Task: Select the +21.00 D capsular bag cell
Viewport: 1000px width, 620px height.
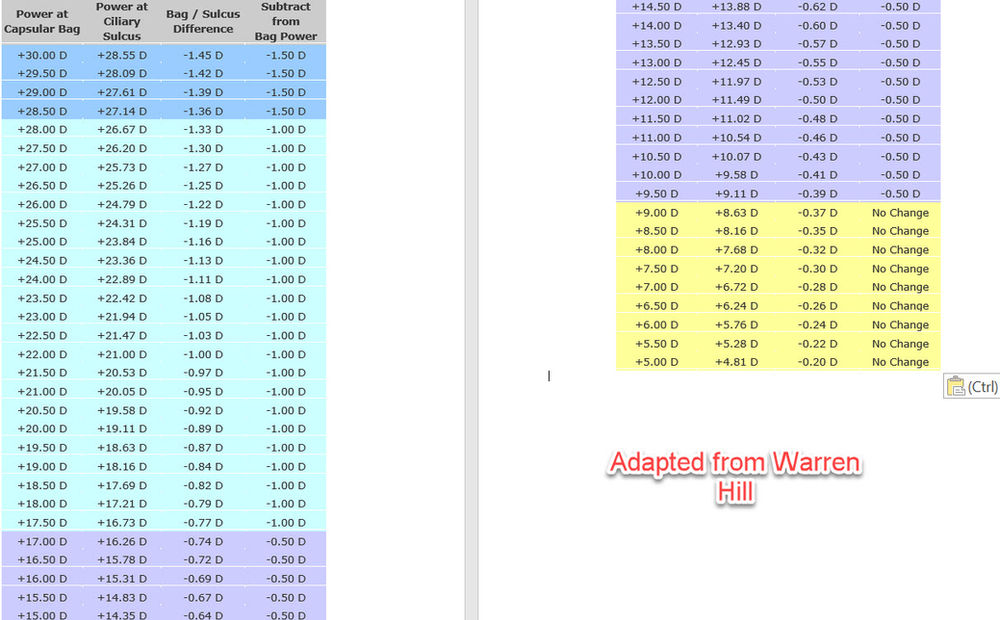Action: [42, 392]
